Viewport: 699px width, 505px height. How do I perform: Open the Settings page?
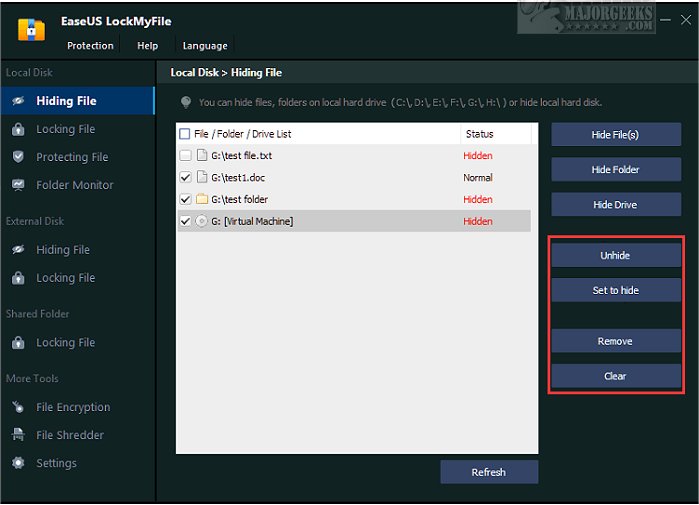[78, 463]
